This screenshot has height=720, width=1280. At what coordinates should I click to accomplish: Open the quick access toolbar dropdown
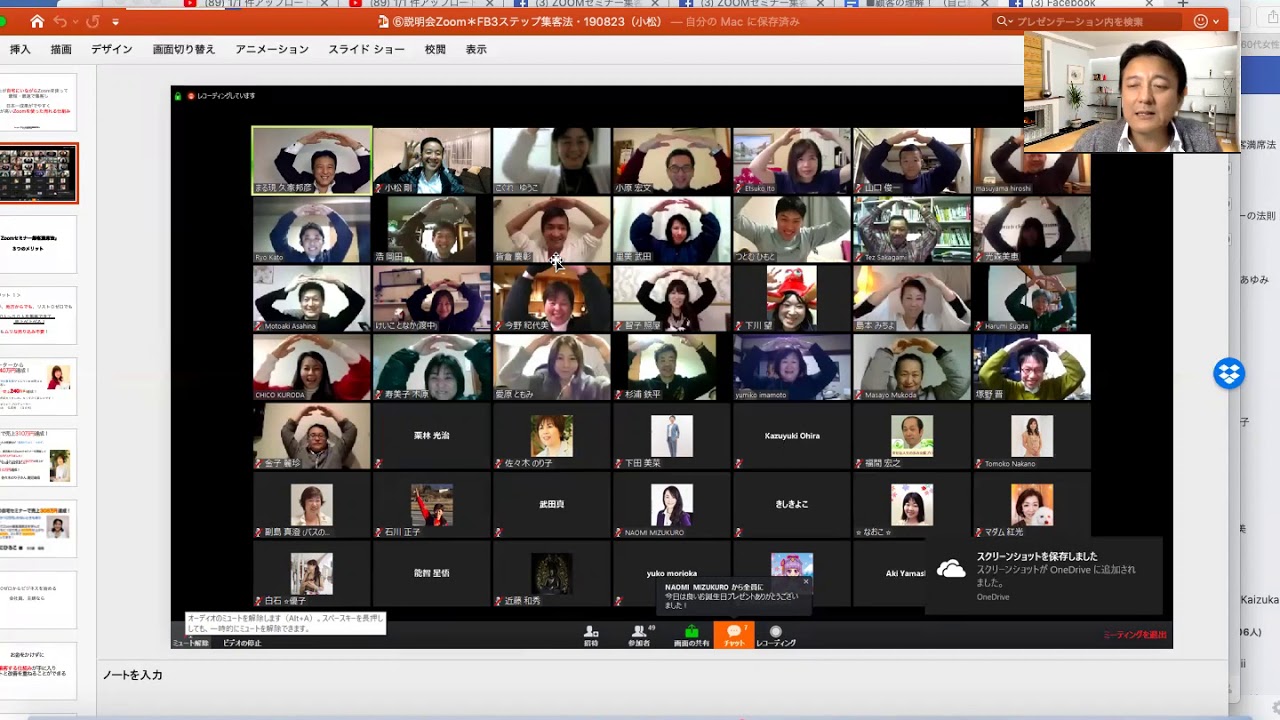pyautogui.click(x=116, y=22)
